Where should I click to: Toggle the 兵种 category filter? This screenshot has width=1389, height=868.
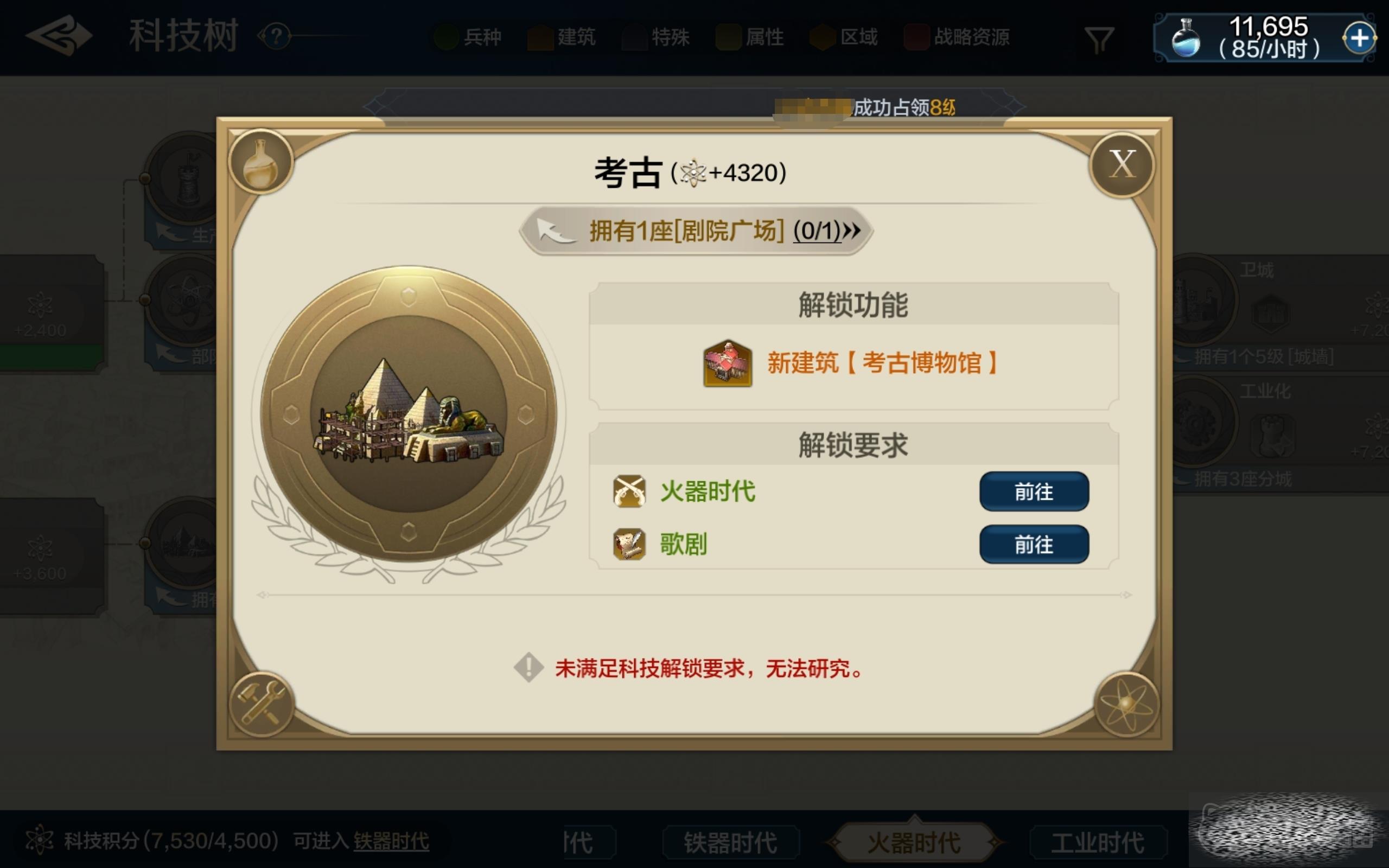[468, 37]
